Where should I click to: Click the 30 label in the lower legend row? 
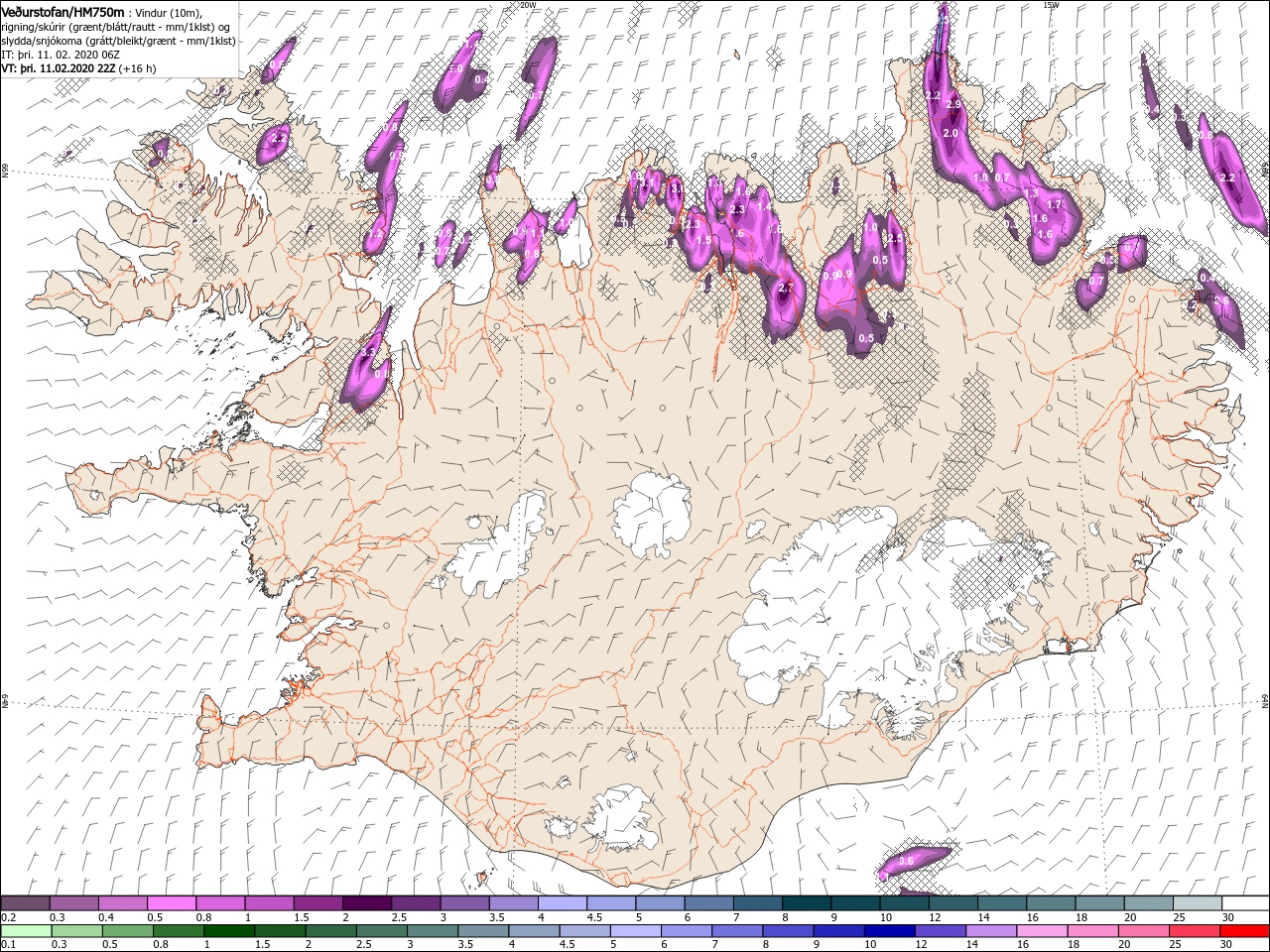[1225, 944]
